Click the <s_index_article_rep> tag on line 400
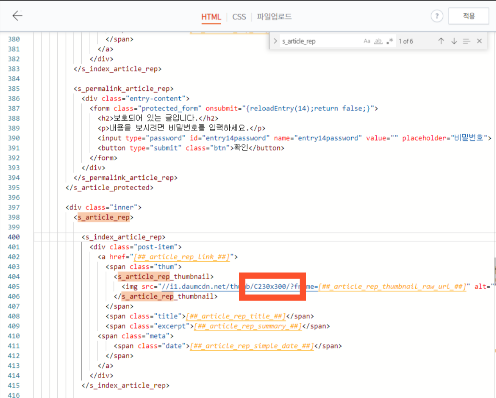Viewport: 496px width, 398px height. tap(124, 237)
